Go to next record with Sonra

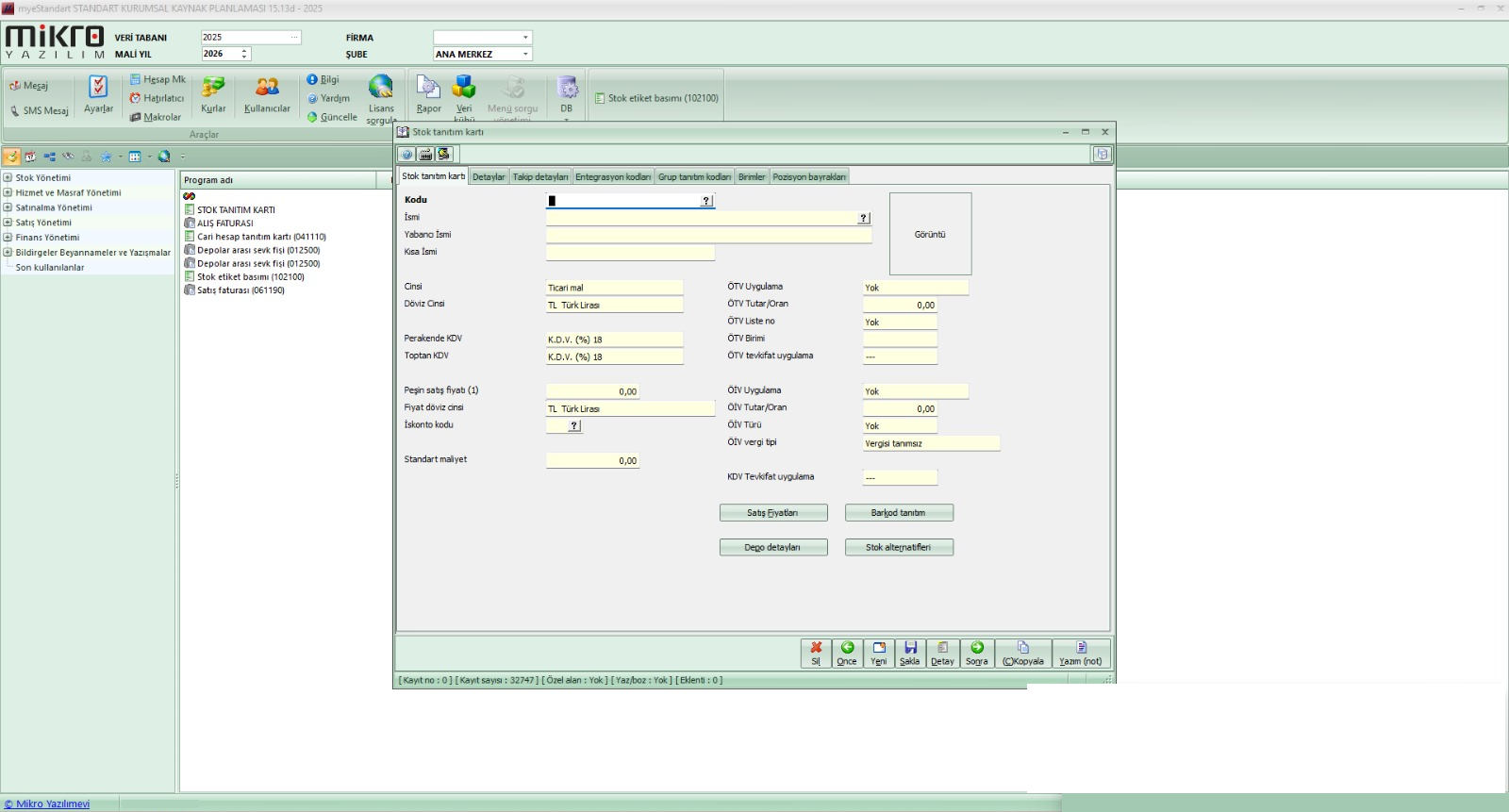(977, 654)
